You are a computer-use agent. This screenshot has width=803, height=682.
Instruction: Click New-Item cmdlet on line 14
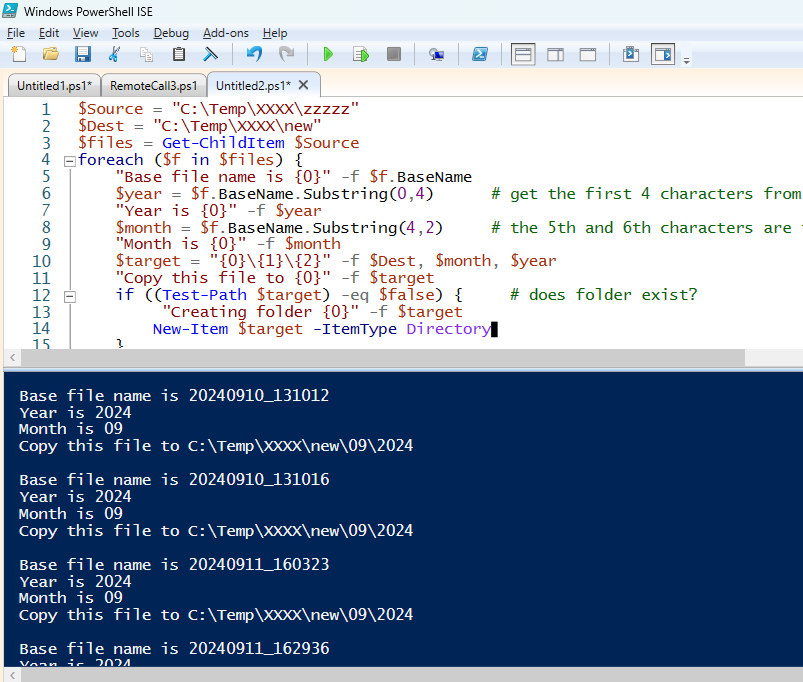click(191, 329)
